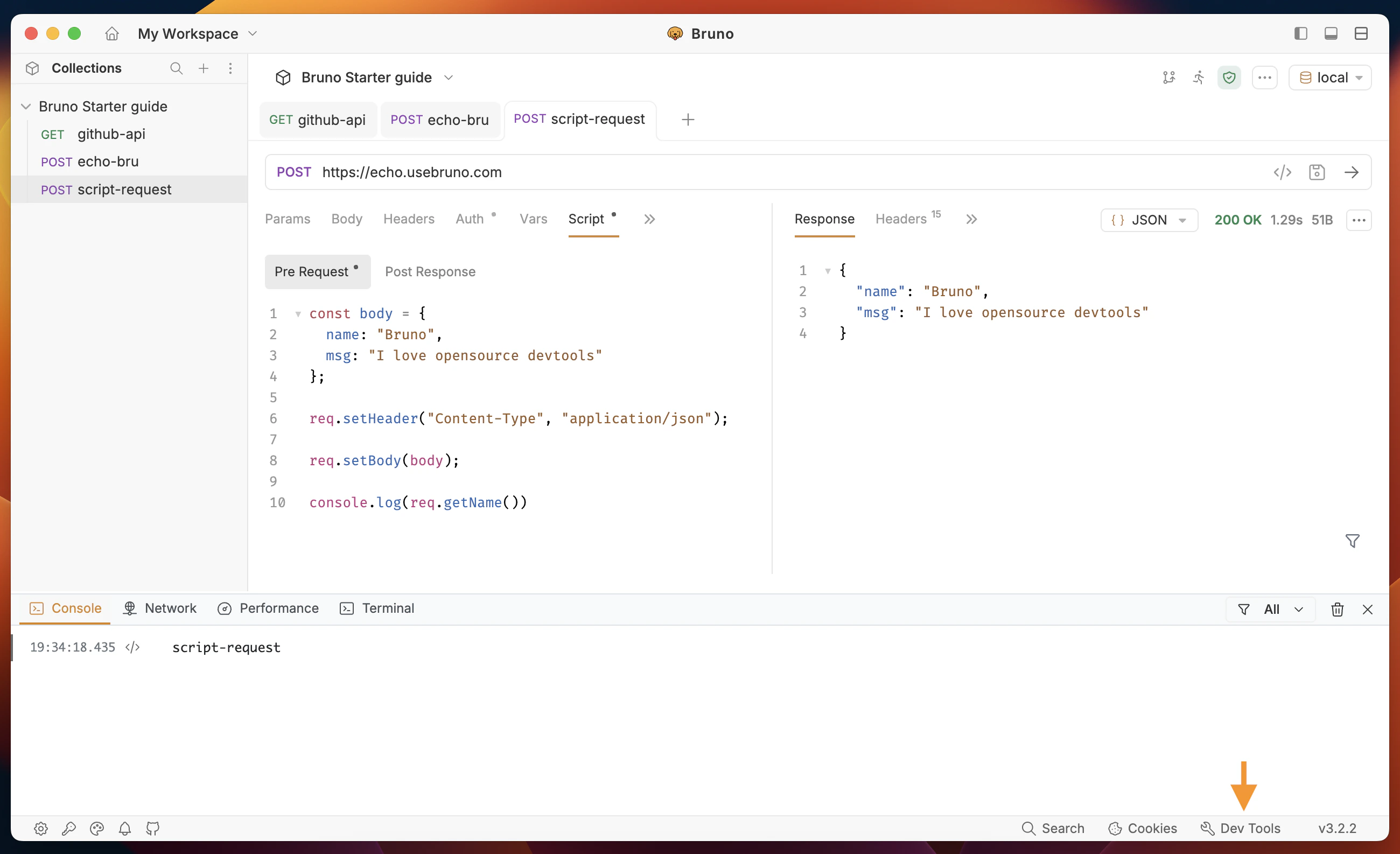Viewport: 1400px width, 854px height.
Task: Click the generate code icon in URL bar
Action: (1282, 172)
